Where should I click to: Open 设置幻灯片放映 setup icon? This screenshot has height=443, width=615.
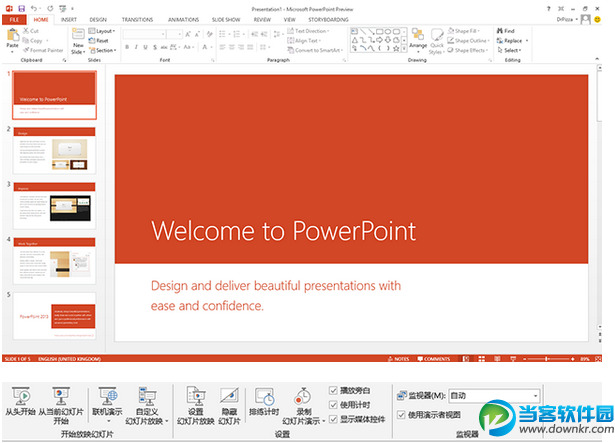coord(195,396)
